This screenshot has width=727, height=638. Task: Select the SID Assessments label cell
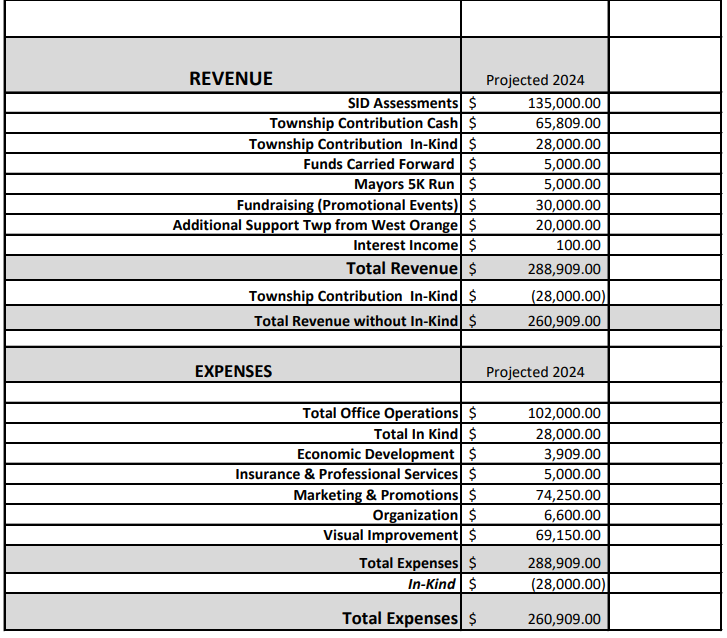[x=403, y=103]
